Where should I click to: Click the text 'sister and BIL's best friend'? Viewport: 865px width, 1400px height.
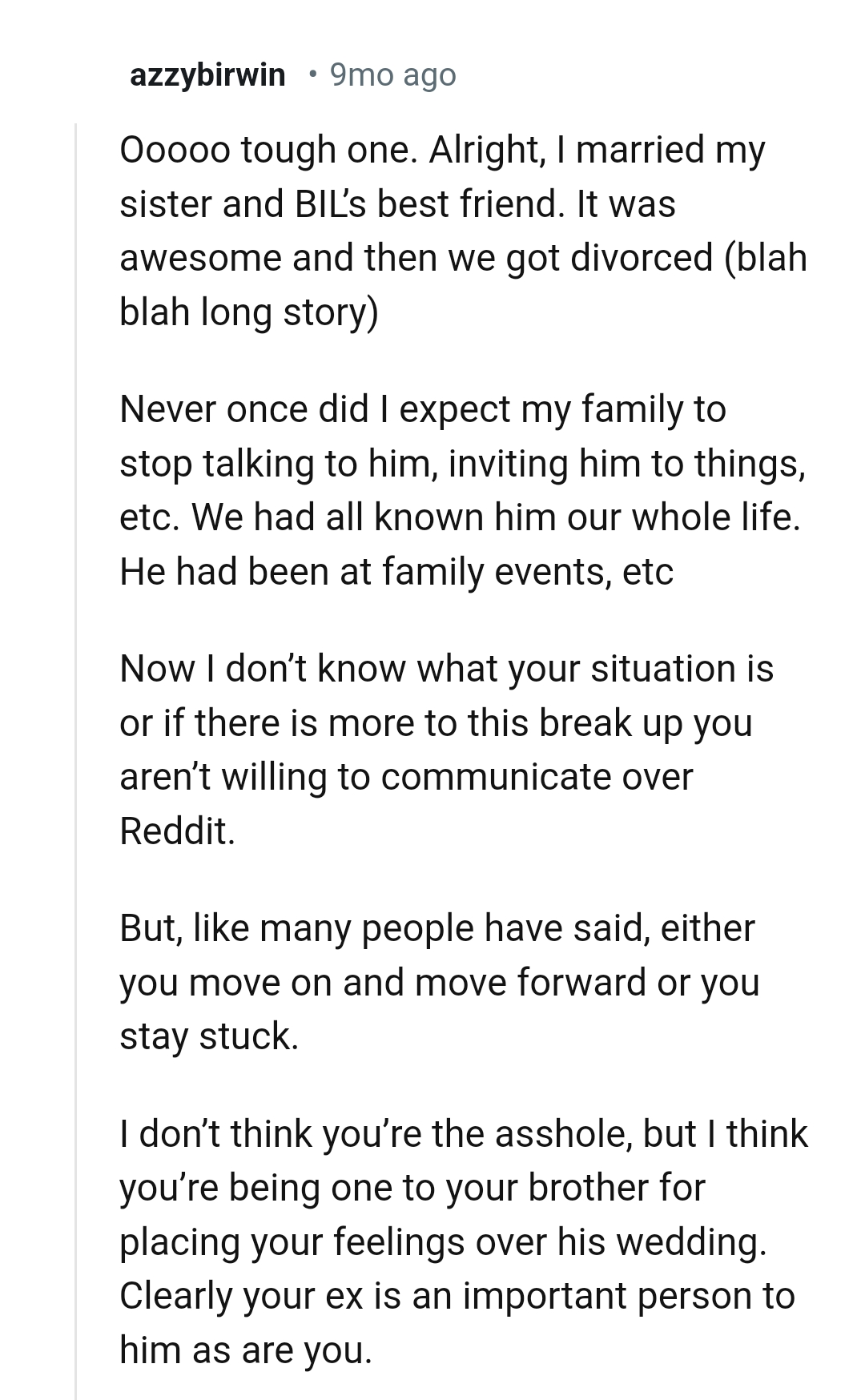point(337,203)
